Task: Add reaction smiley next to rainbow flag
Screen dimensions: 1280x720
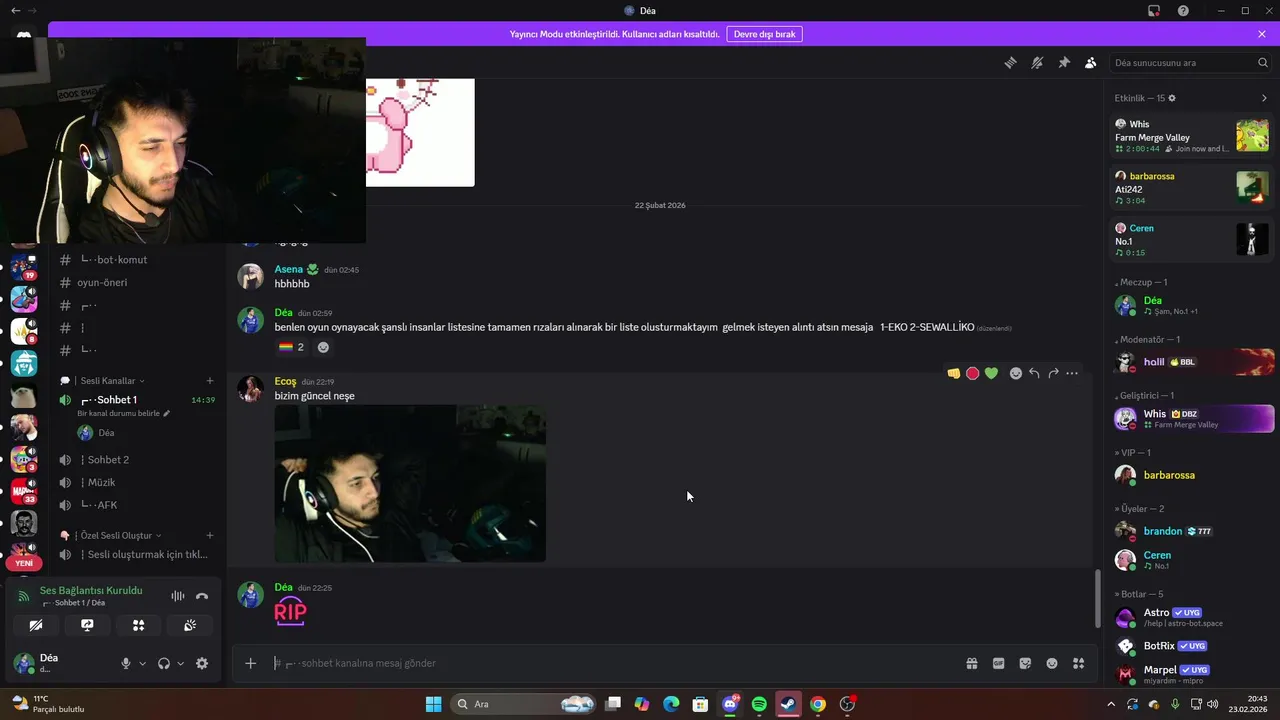Action: coord(323,347)
